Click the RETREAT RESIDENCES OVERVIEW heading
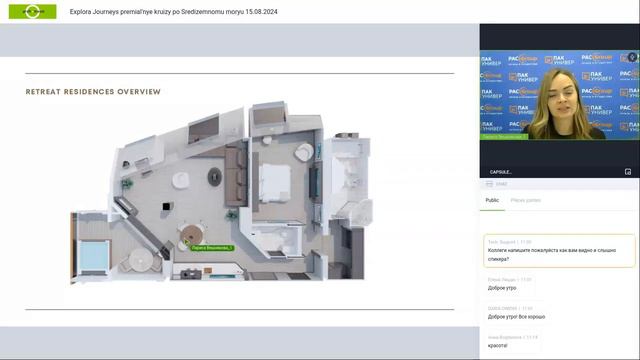This screenshot has height=360, width=640. click(x=93, y=92)
